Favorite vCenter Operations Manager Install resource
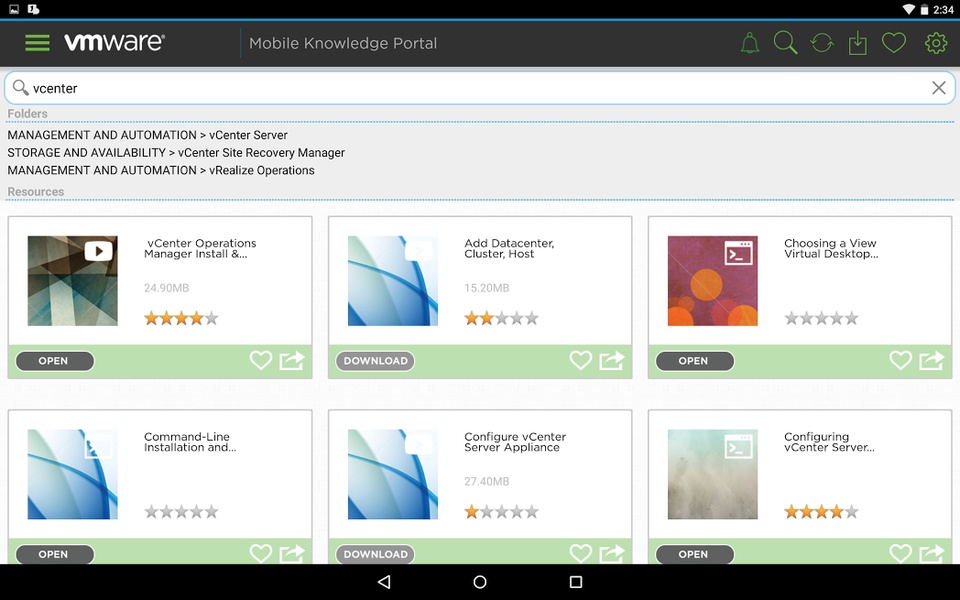Screen dimensions: 960x600 pos(261,360)
